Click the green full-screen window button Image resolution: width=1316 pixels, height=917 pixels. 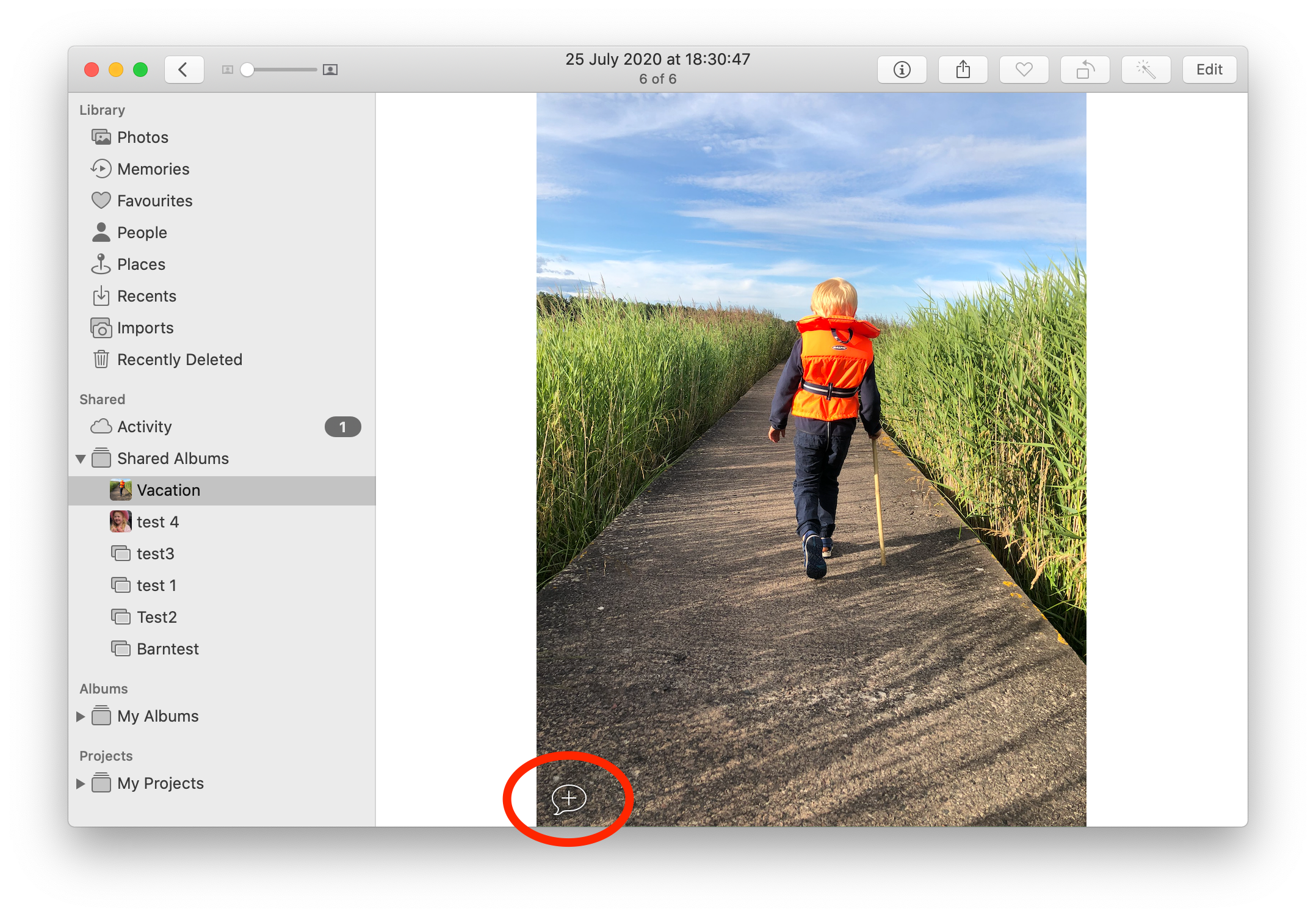(x=140, y=70)
